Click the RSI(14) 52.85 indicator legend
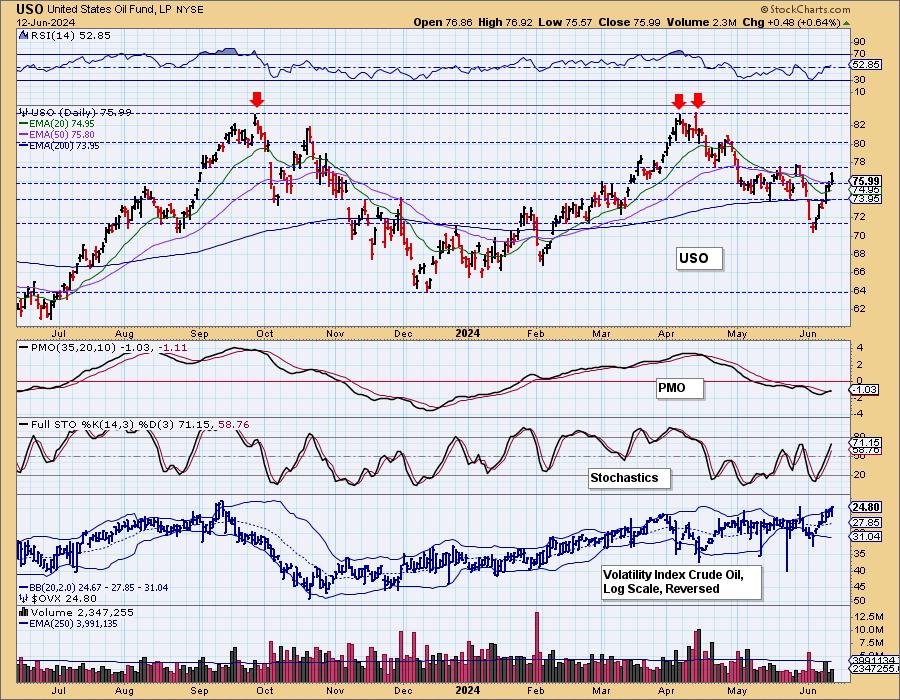 pyautogui.click(x=65, y=35)
